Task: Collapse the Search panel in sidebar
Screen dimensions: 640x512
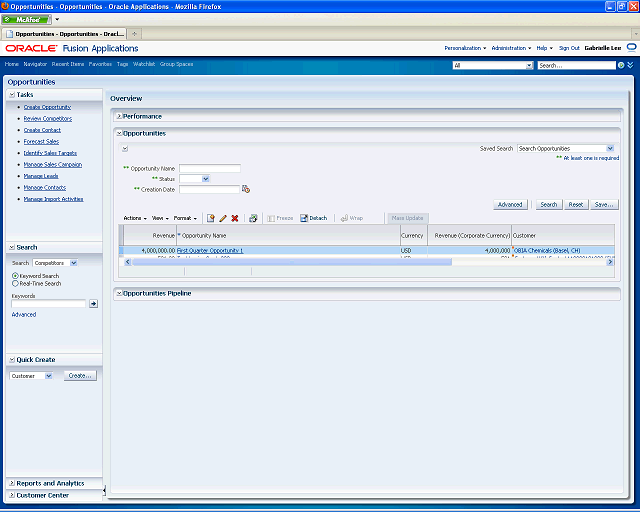Action: (12, 247)
